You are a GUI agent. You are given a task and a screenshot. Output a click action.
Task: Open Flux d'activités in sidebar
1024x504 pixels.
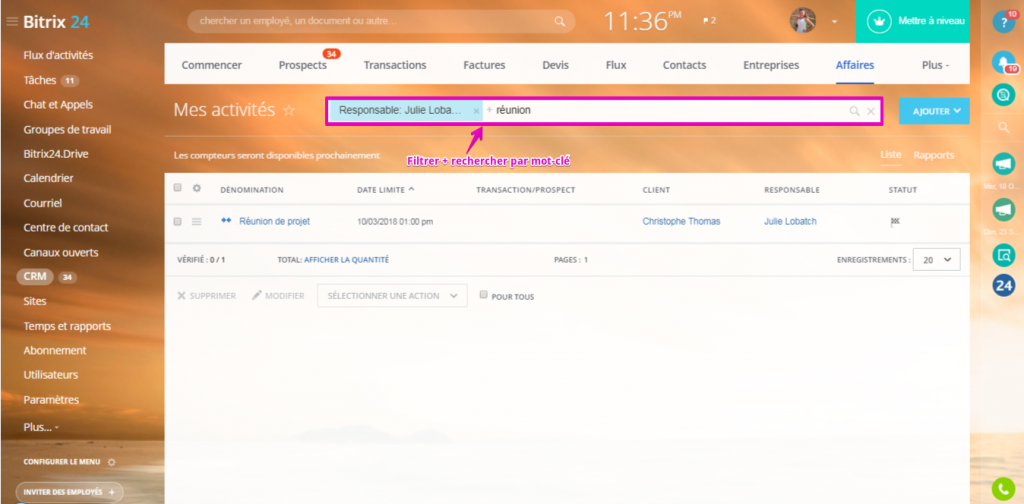click(58, 55)
